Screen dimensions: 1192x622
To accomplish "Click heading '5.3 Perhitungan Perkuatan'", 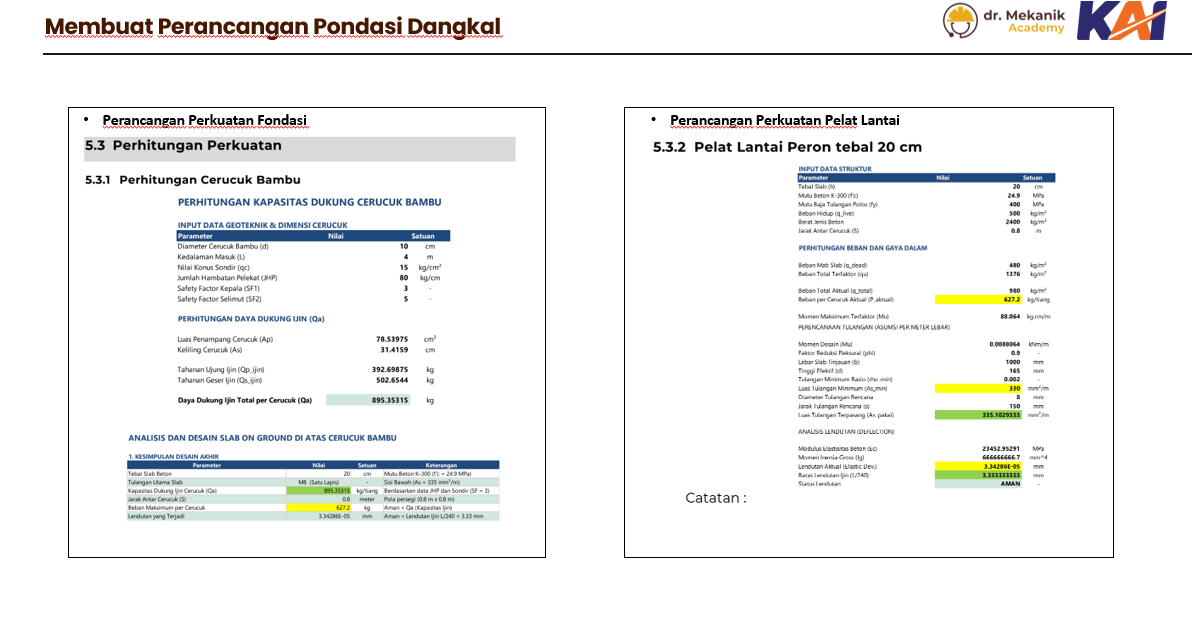I will tap(183, 145).
